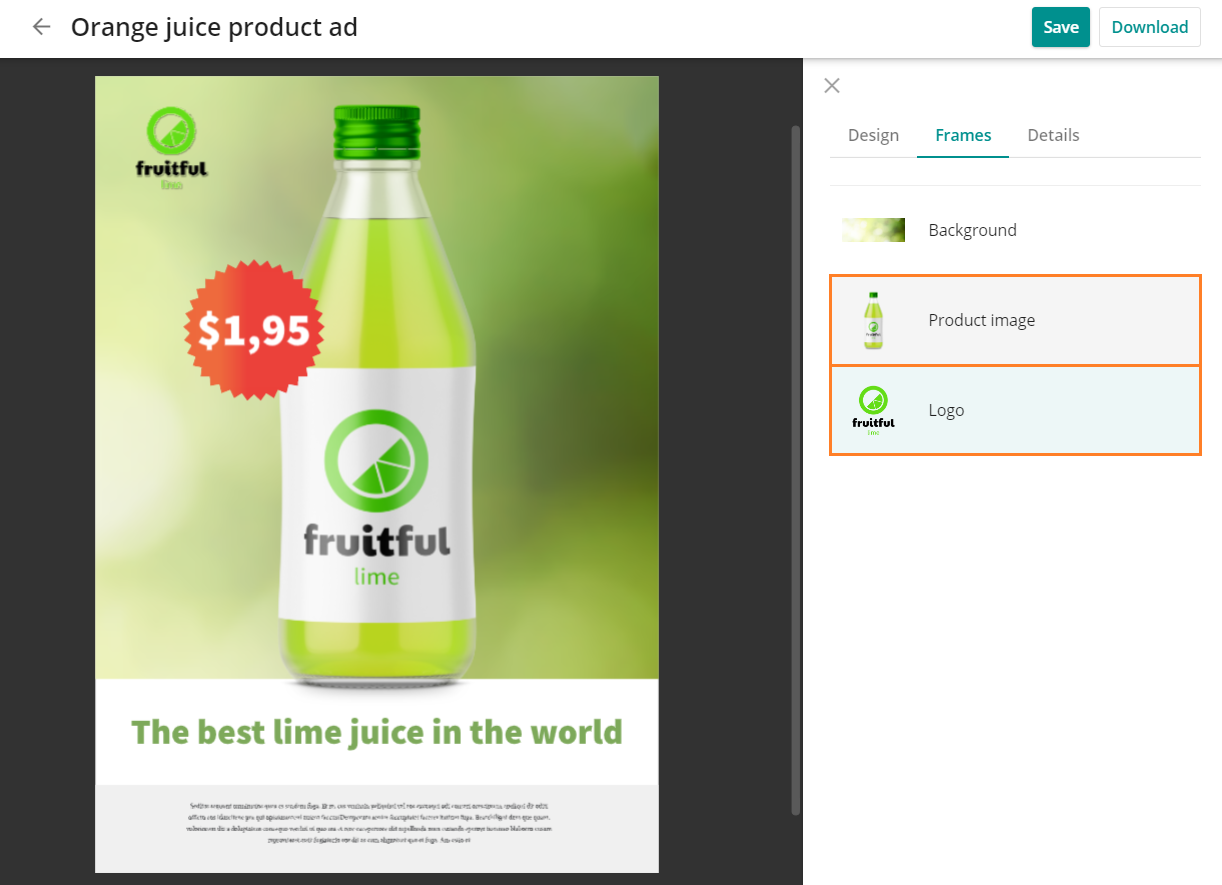
Task: Select the Logo frame row
Action: [x=1015, y=411]
